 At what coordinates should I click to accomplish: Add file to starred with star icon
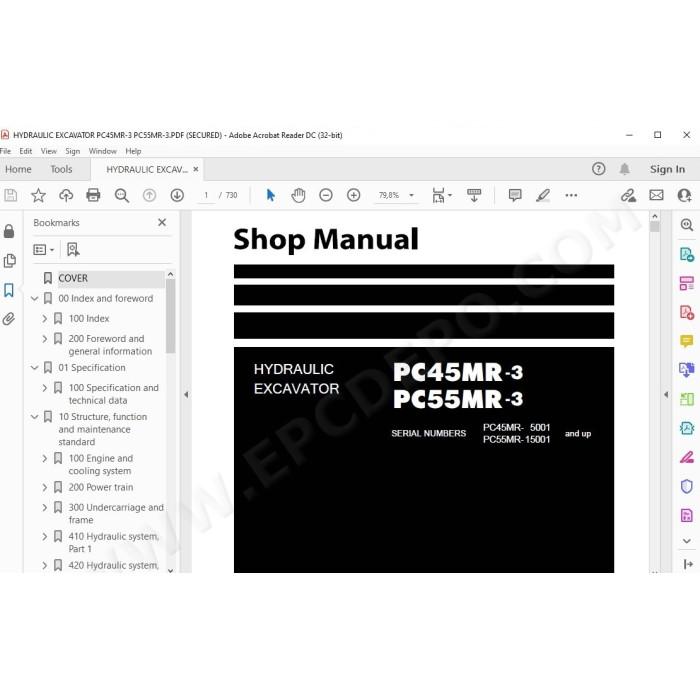[x=38, y=195]
